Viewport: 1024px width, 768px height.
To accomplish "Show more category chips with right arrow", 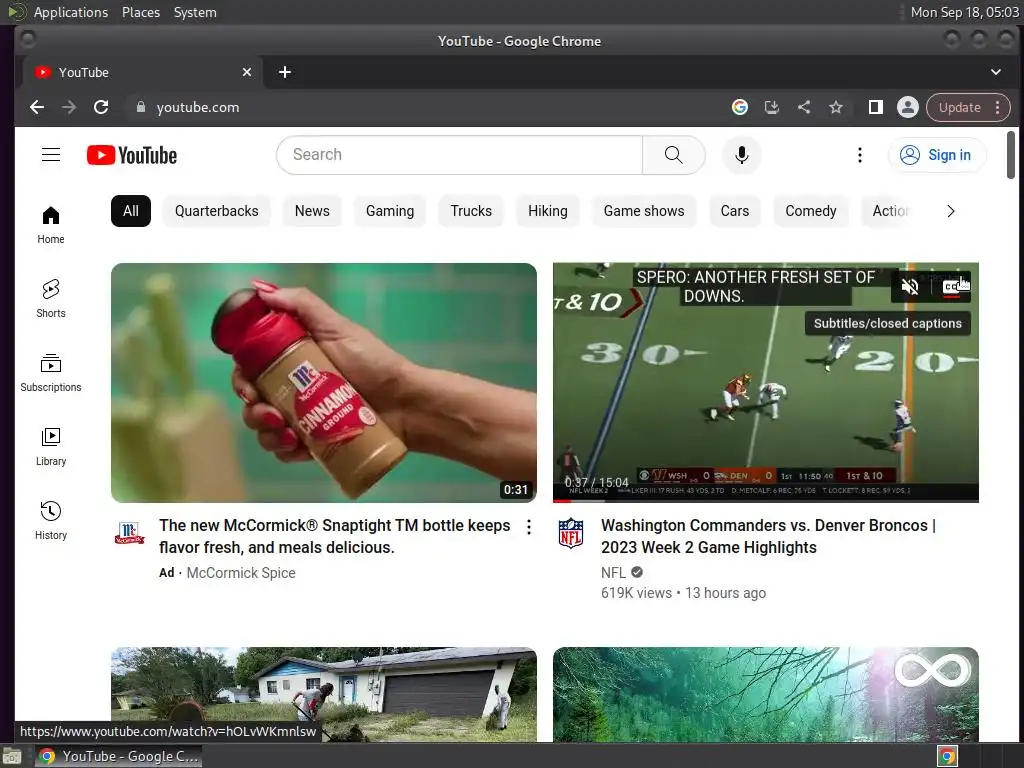I will click(x=951, y=211).
